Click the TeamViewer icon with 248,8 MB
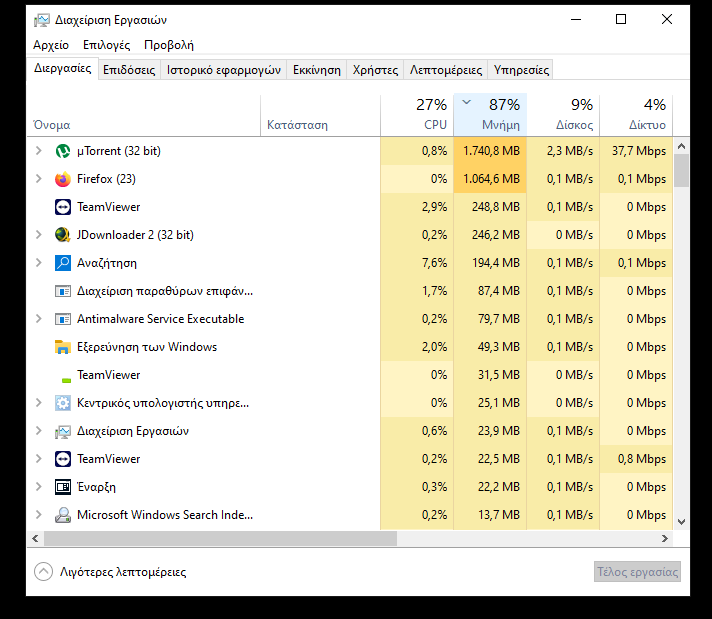 [x=63, y=207]
